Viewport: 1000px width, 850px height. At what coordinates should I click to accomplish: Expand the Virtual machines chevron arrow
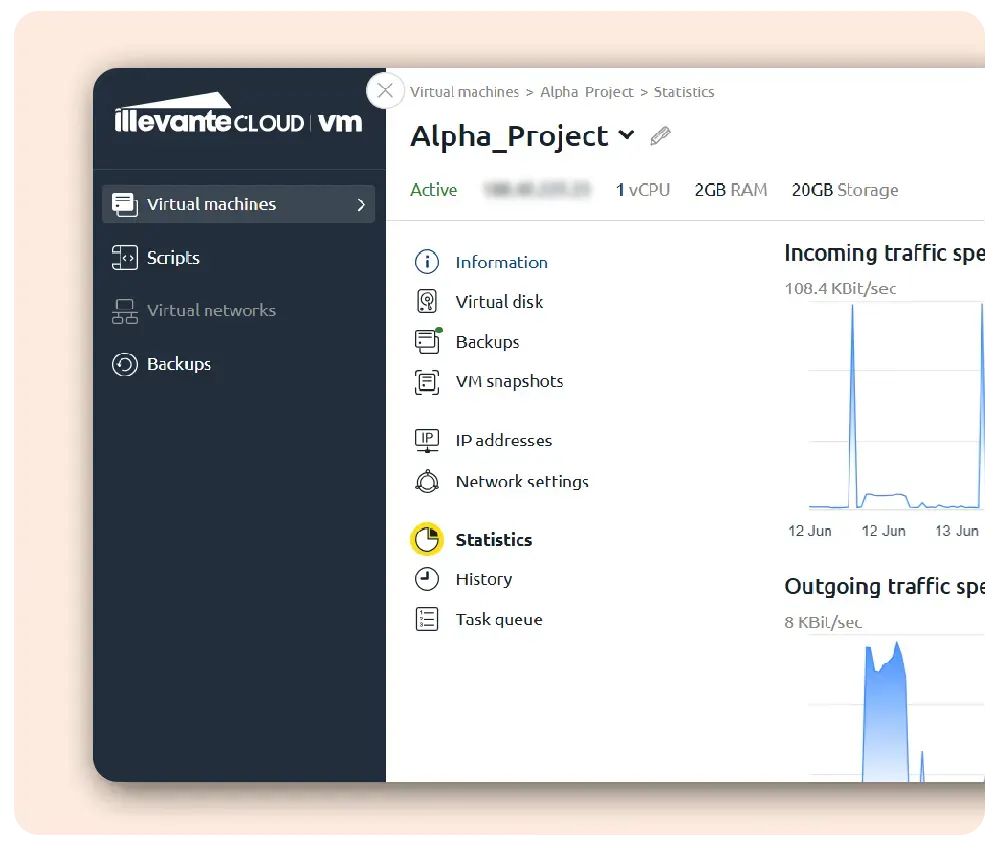click(361, 205)
